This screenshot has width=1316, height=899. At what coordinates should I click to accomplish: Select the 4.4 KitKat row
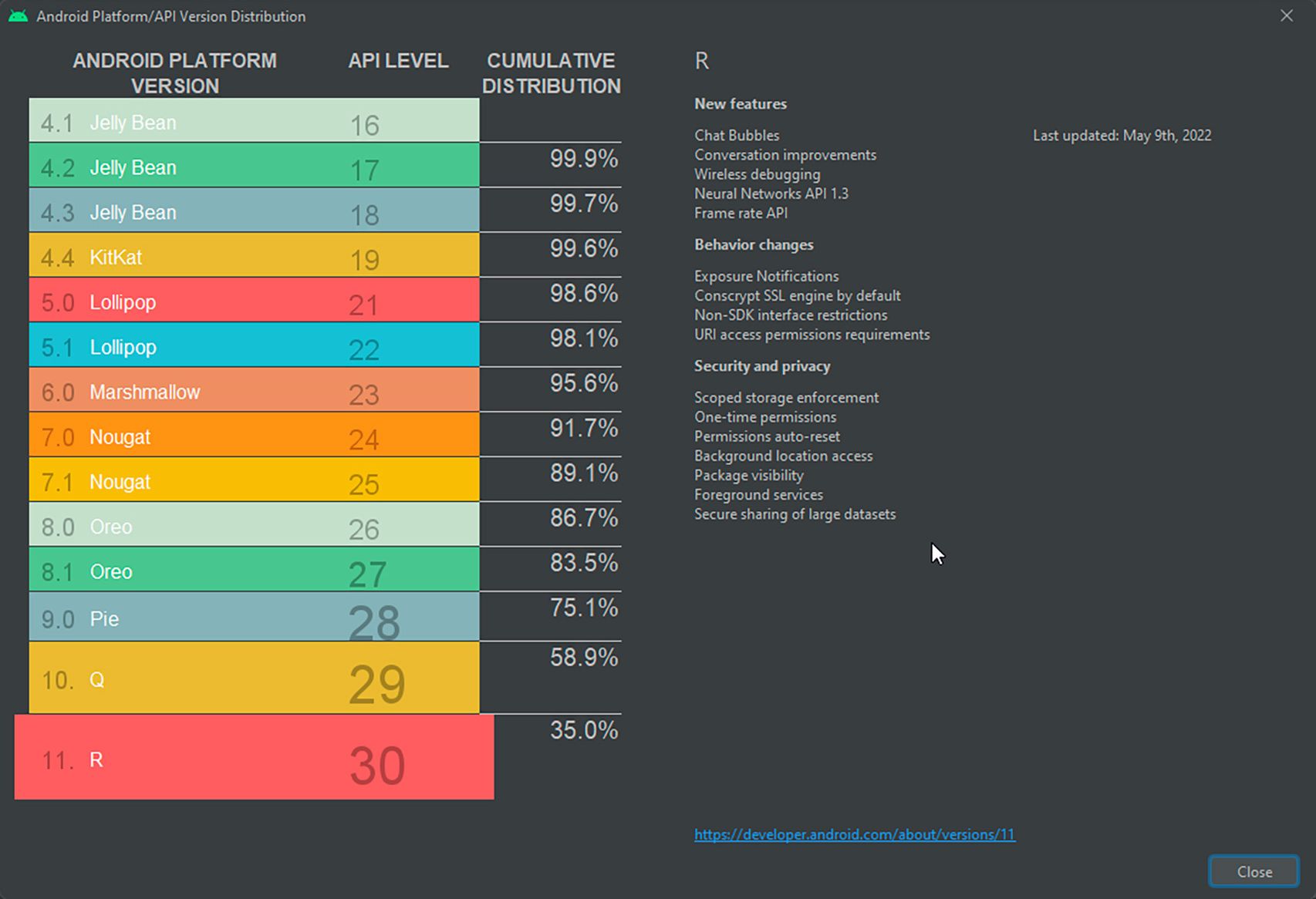coord(254,255)
